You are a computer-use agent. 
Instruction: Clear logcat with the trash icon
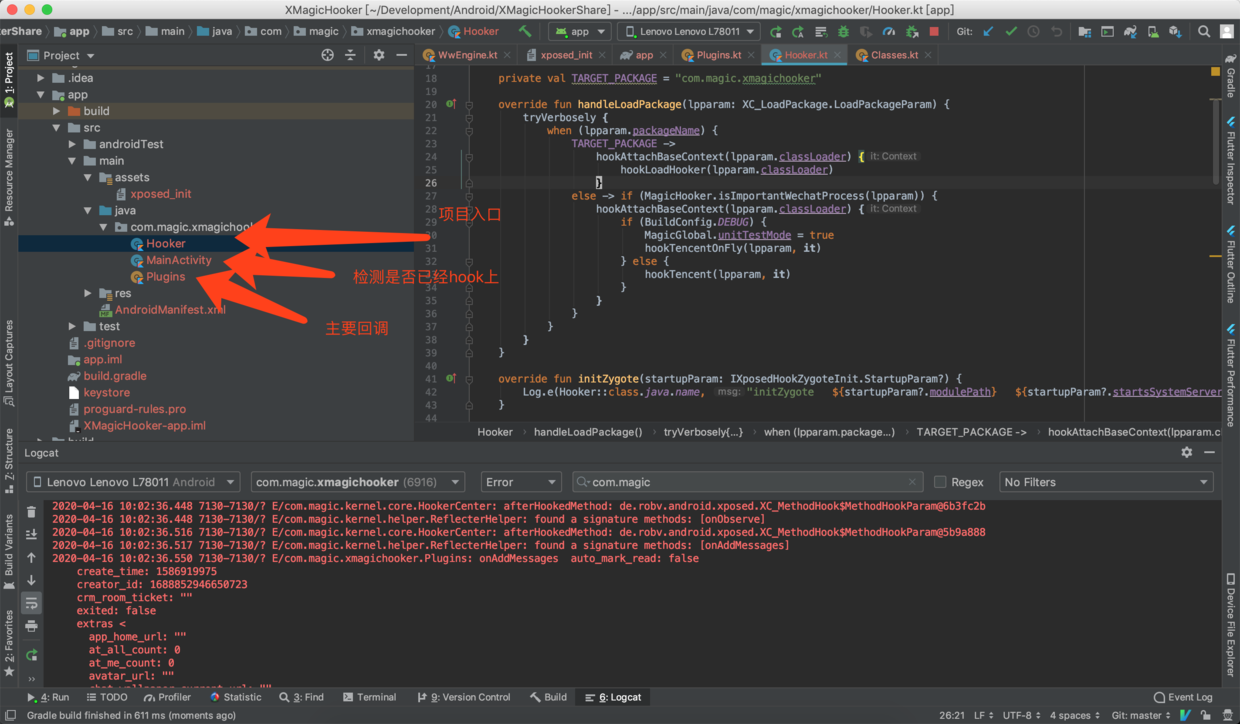pos(32,512)
